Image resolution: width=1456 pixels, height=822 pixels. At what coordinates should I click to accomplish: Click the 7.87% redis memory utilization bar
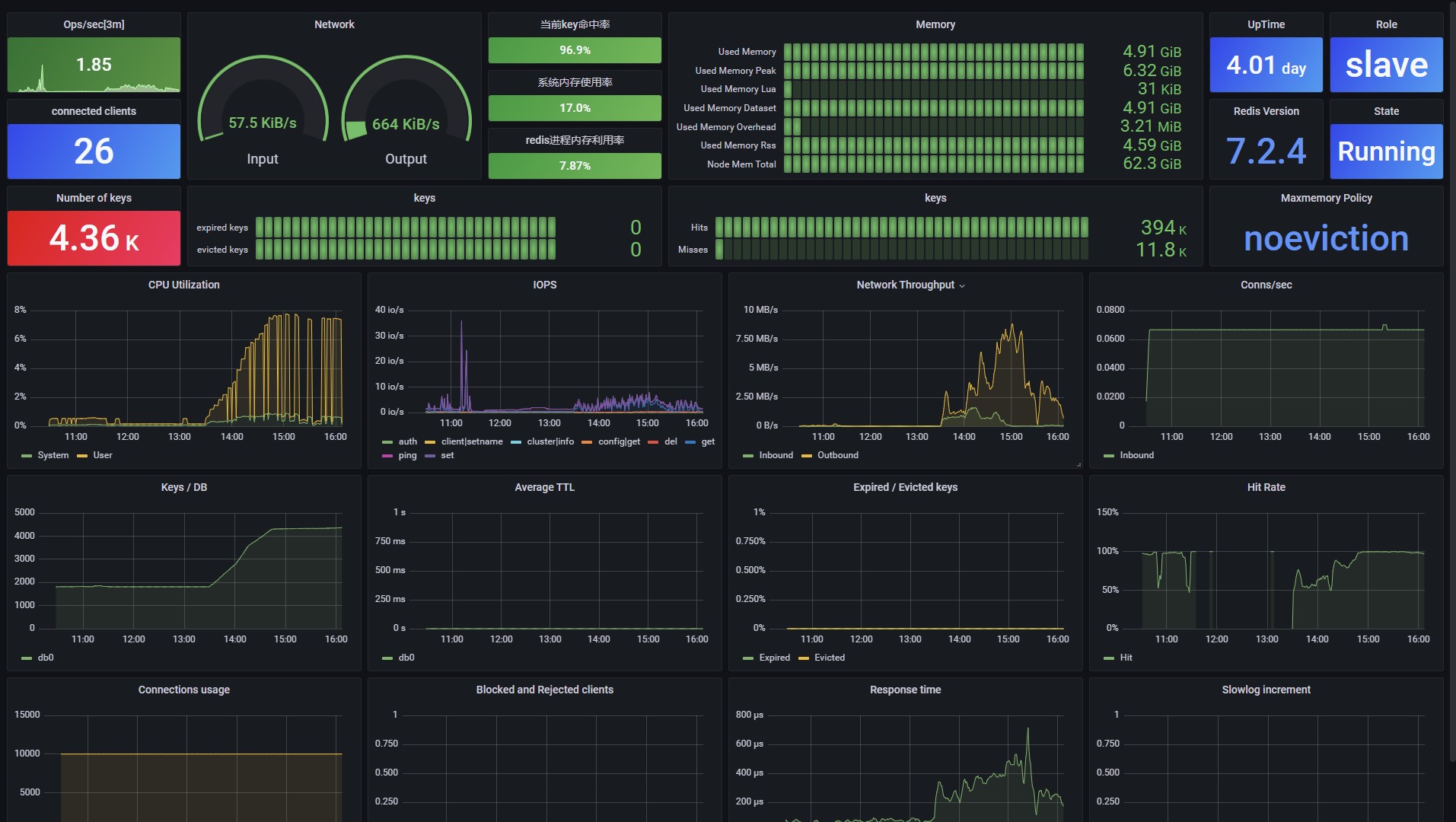(575, 166)
